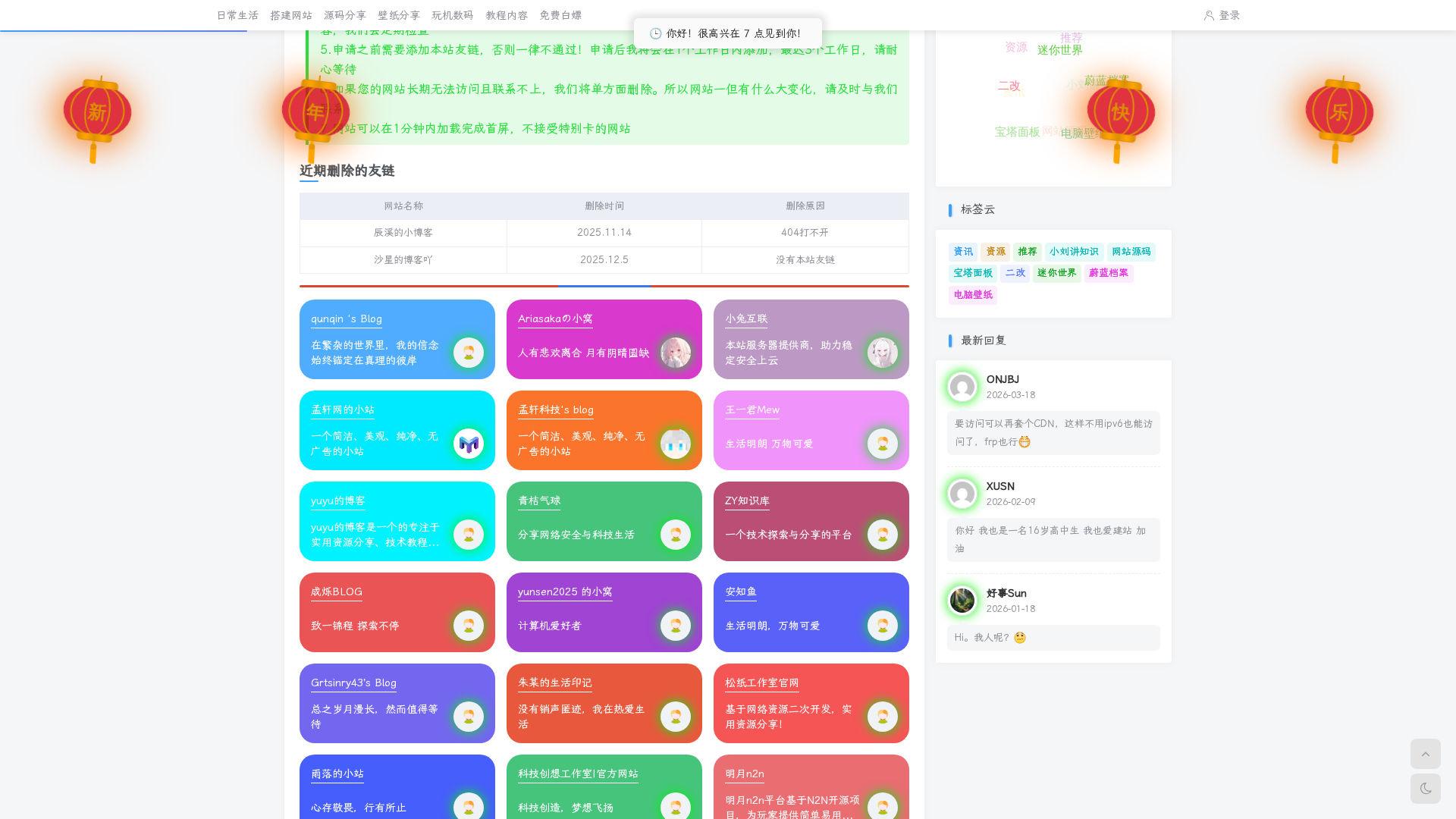Click the avatar on the Ariasakaの小窝 card

coord(675,353)
